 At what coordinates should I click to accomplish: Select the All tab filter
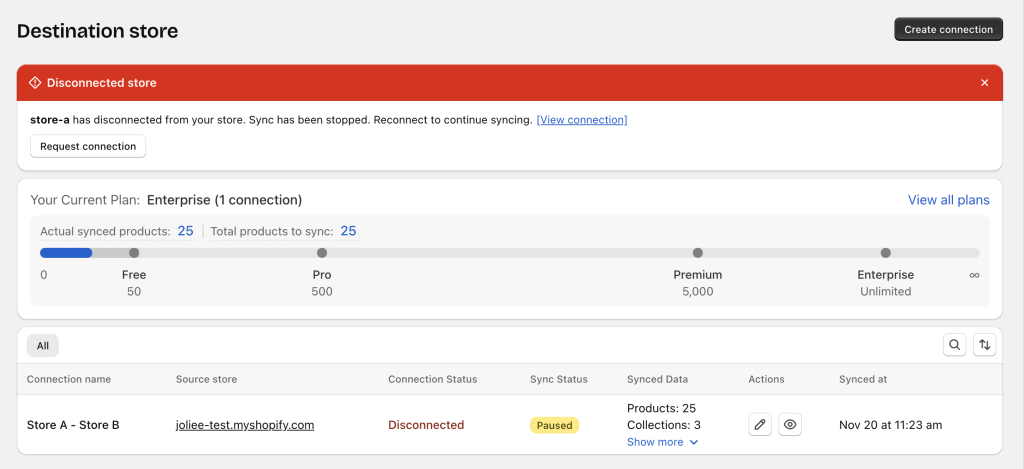pos(43,346)
